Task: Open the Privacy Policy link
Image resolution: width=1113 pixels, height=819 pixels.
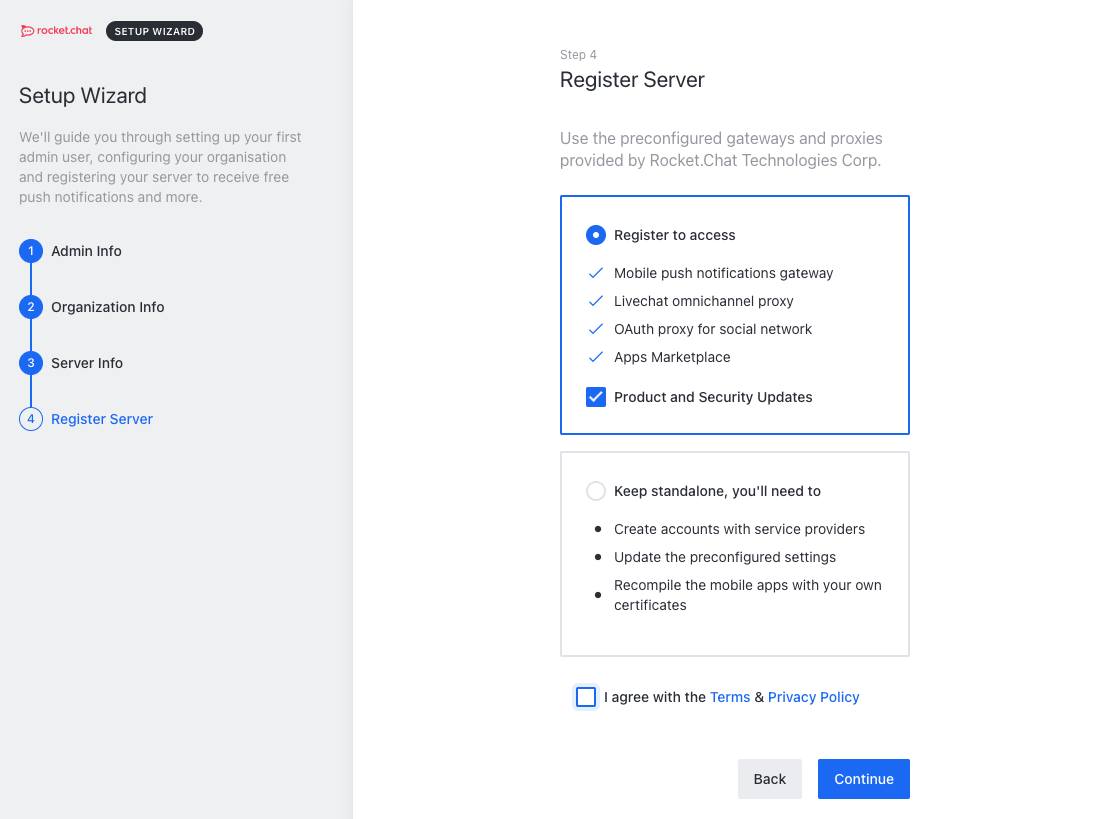Action: click(x=813, y=697)
